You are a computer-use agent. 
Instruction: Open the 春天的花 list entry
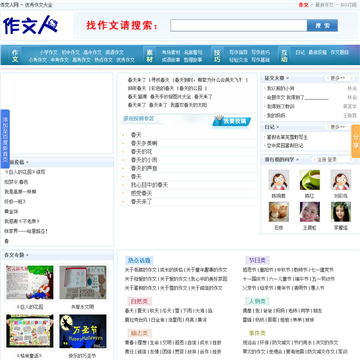141,152
